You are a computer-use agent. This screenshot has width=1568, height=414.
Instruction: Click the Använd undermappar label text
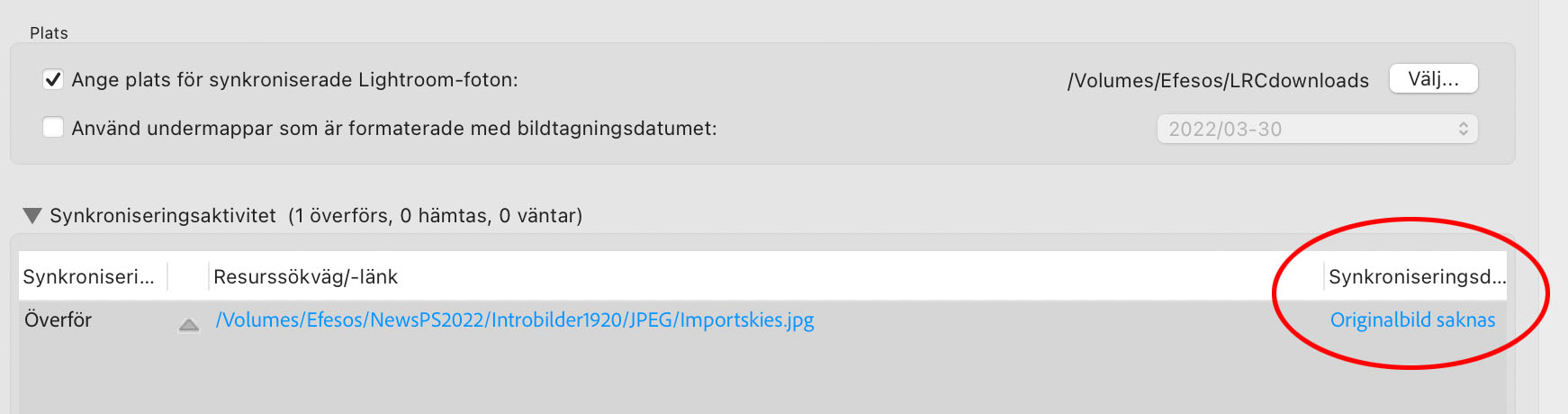394,129
